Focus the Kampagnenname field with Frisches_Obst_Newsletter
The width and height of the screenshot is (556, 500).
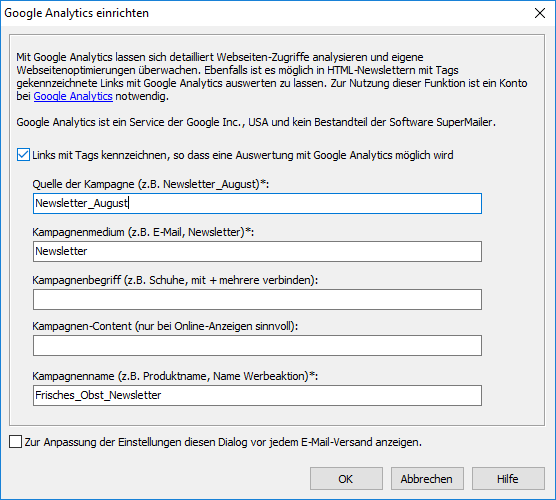coord(257,395)
